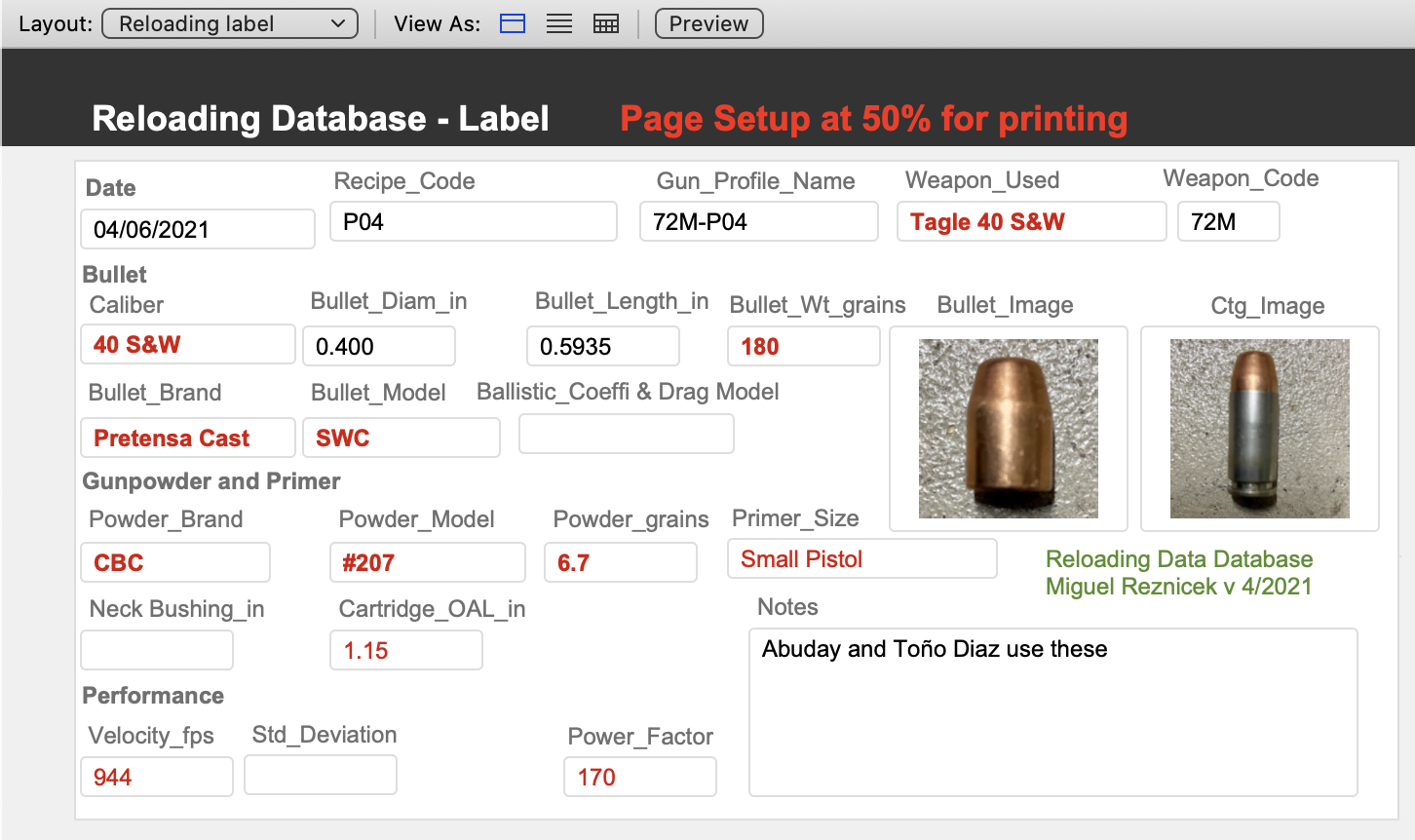The height and width of the screenshot is (840, 1415).
Task: Select the Weapon_Code field 72M
Action: [x=1229, y=221]
